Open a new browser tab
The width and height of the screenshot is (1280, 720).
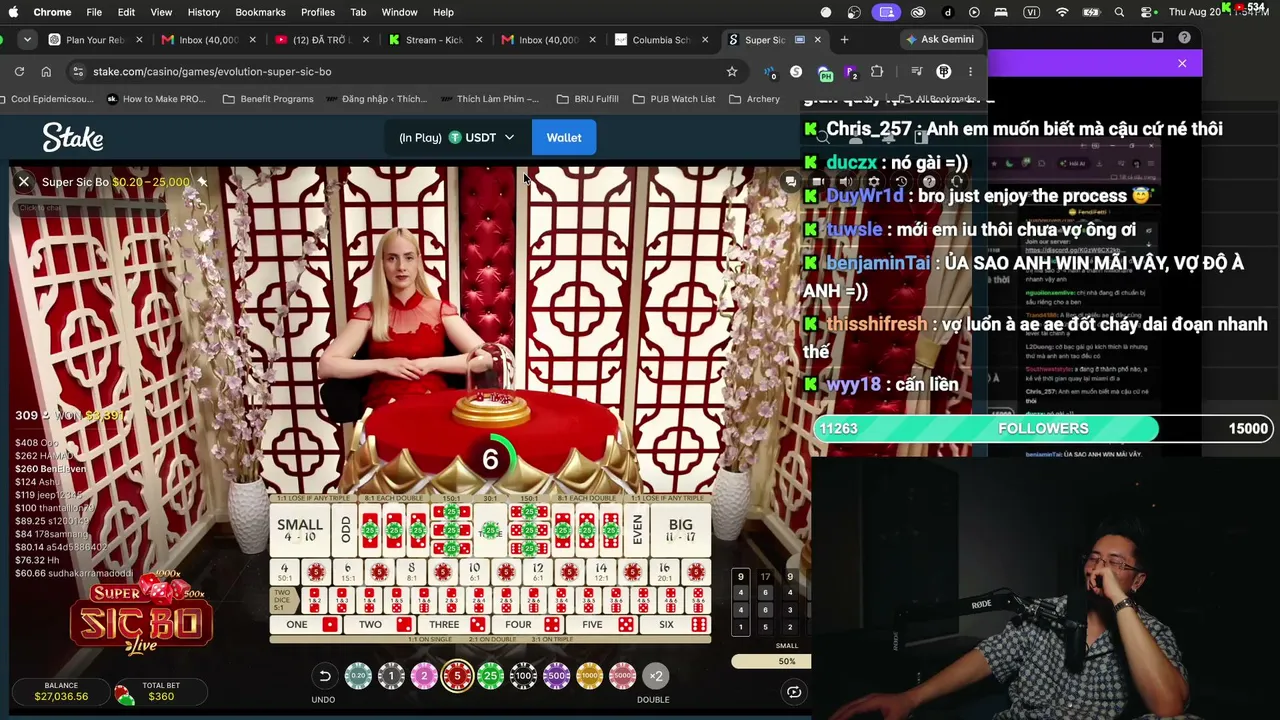tap(844, 40)
